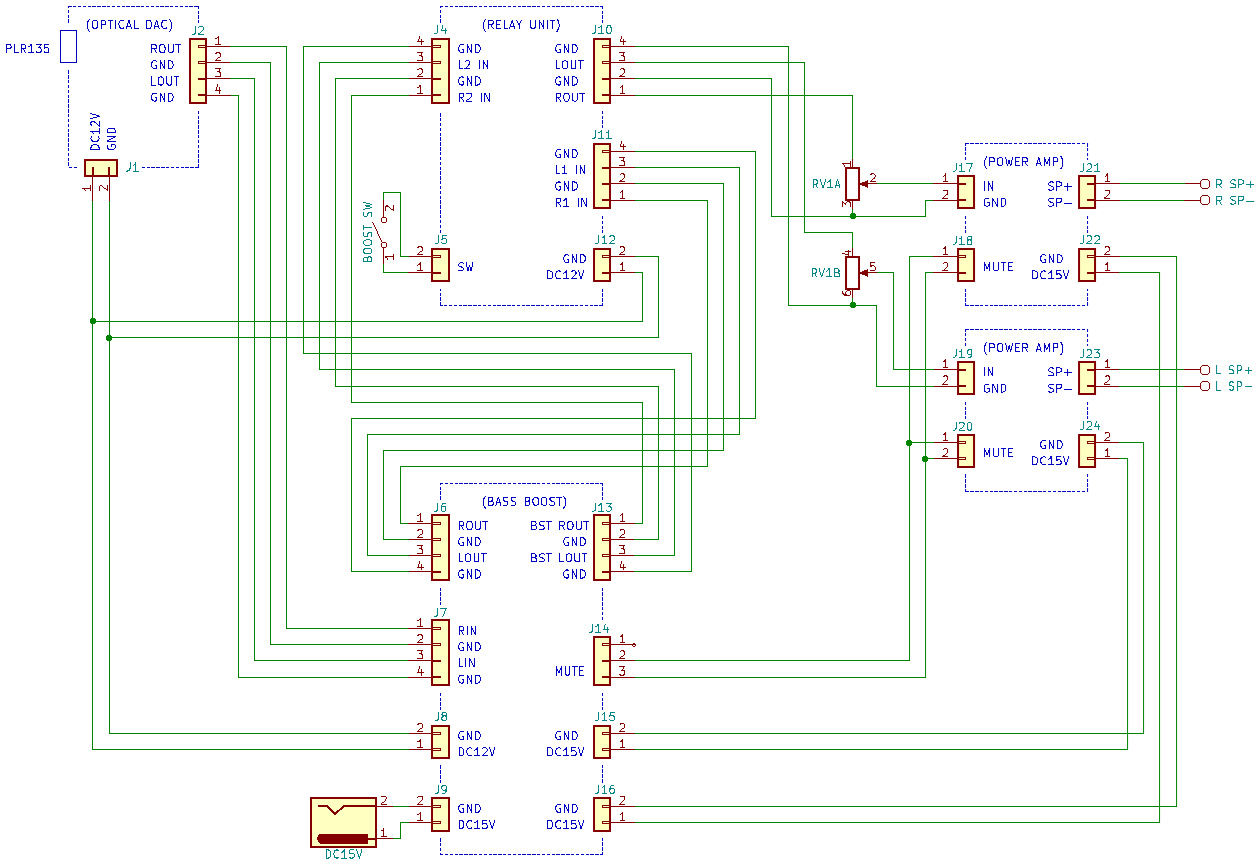Select the J20 MUTE connector
The image size is (1258, 864).
pos(965,452)
